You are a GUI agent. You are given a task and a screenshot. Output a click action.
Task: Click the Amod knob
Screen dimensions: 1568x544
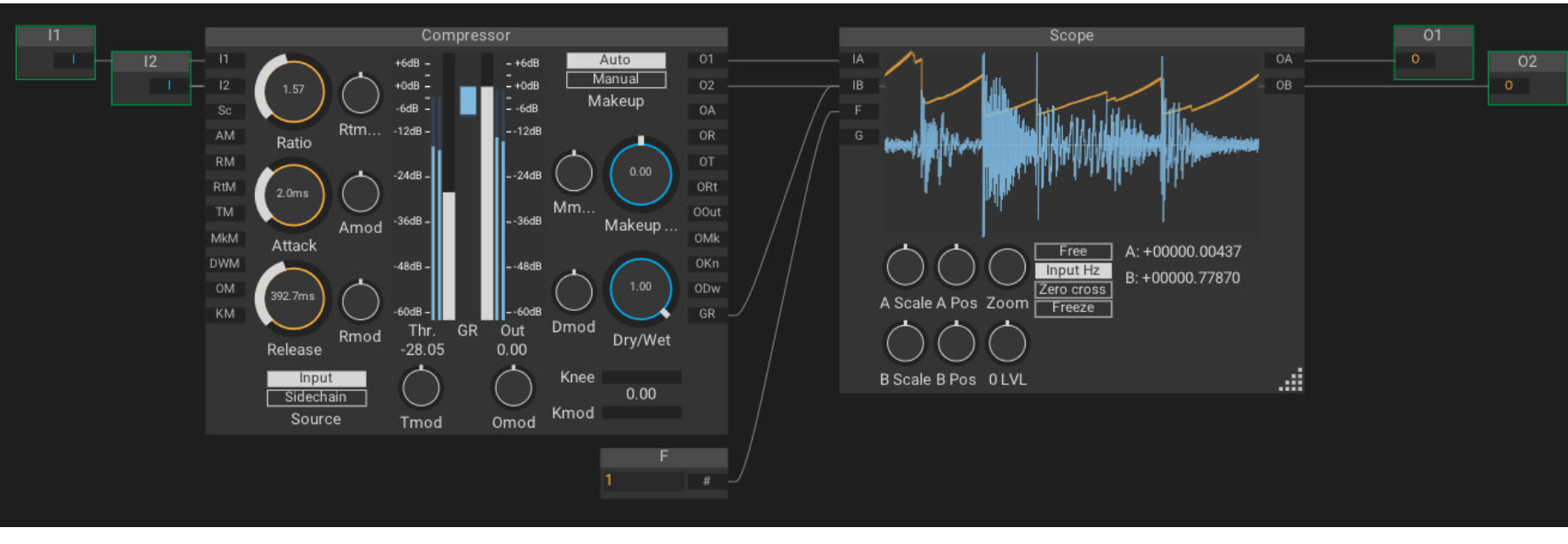click(x=361, y=193)
